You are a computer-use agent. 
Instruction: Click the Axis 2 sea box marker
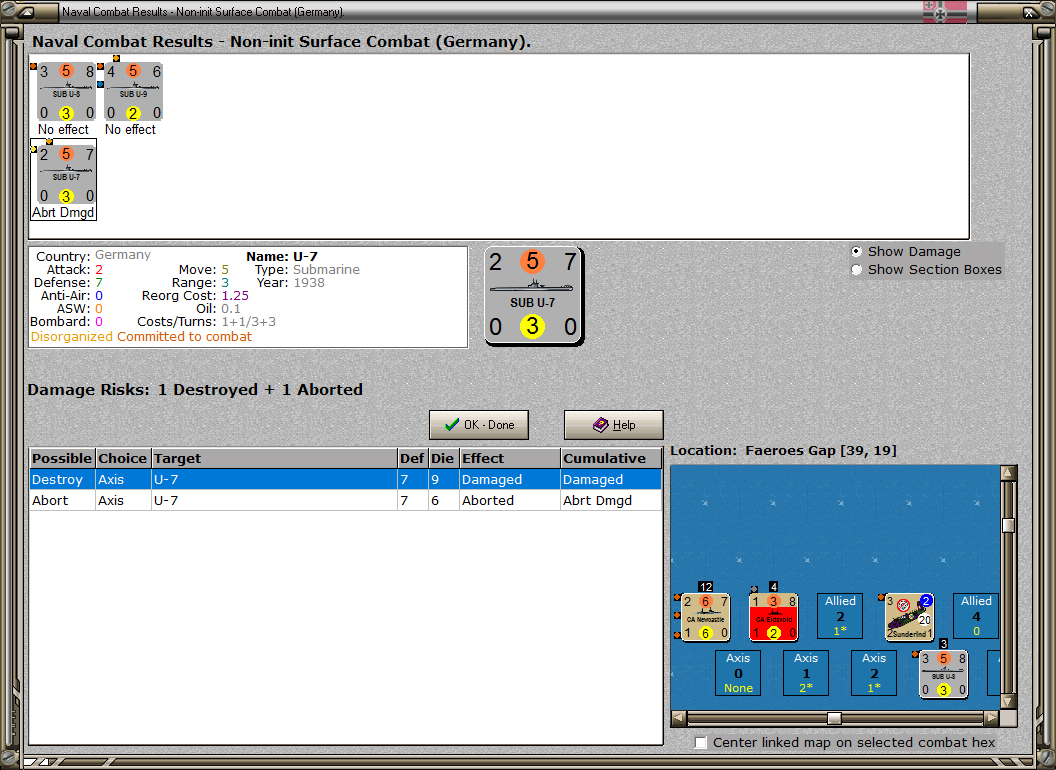pos(874,672)
